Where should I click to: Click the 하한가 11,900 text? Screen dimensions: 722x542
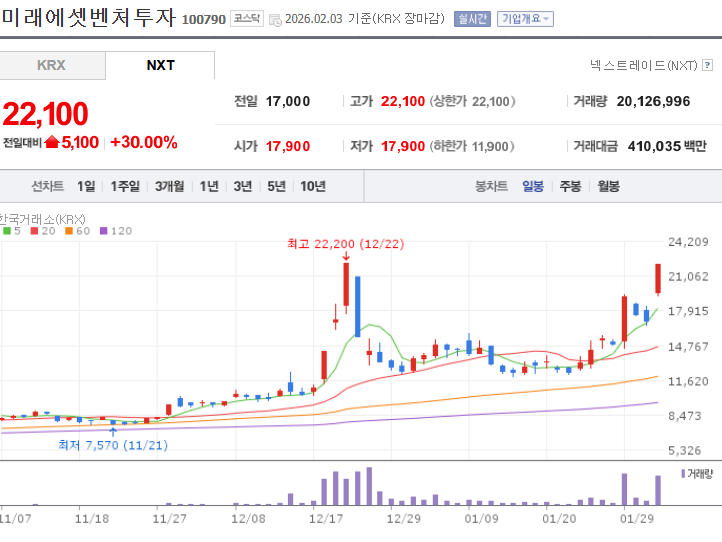coord(472,146)
